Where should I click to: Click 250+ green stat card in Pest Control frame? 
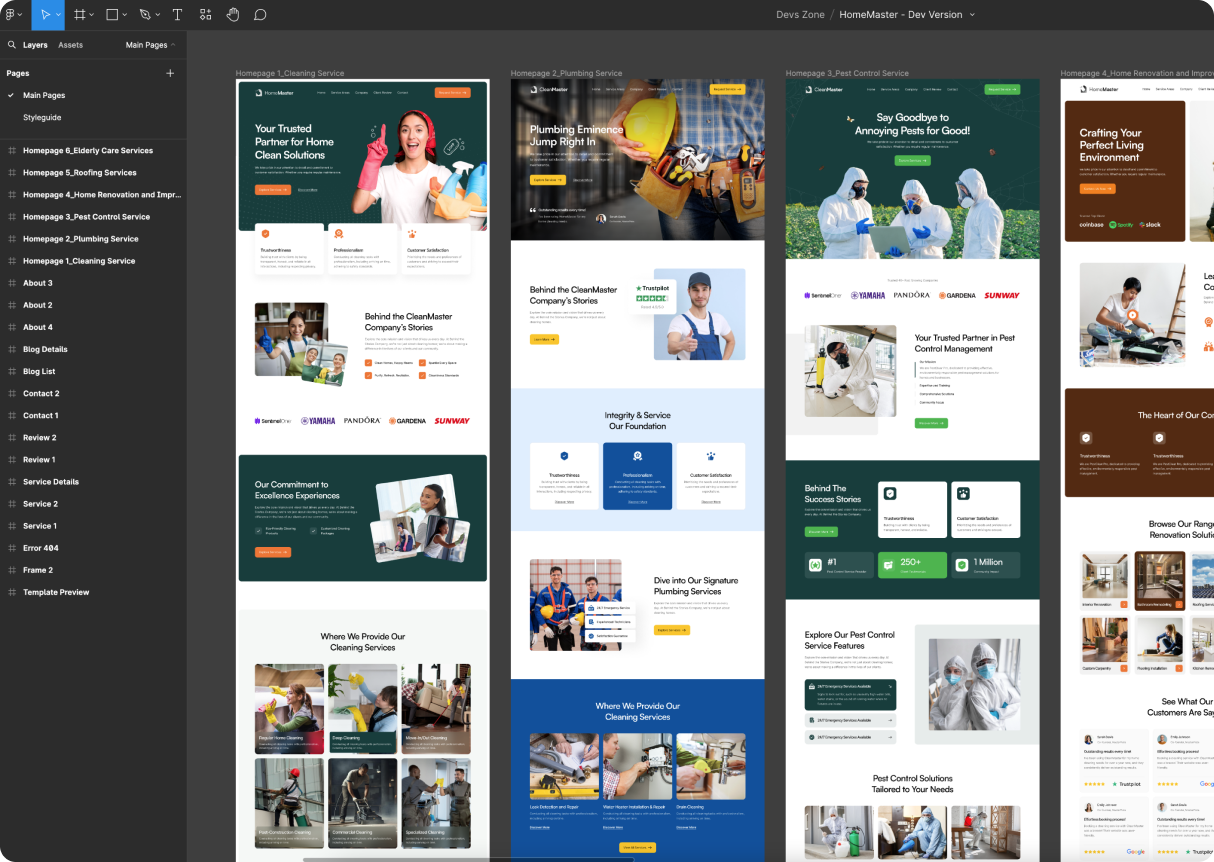pyautogui.click(x=913, y=565)
